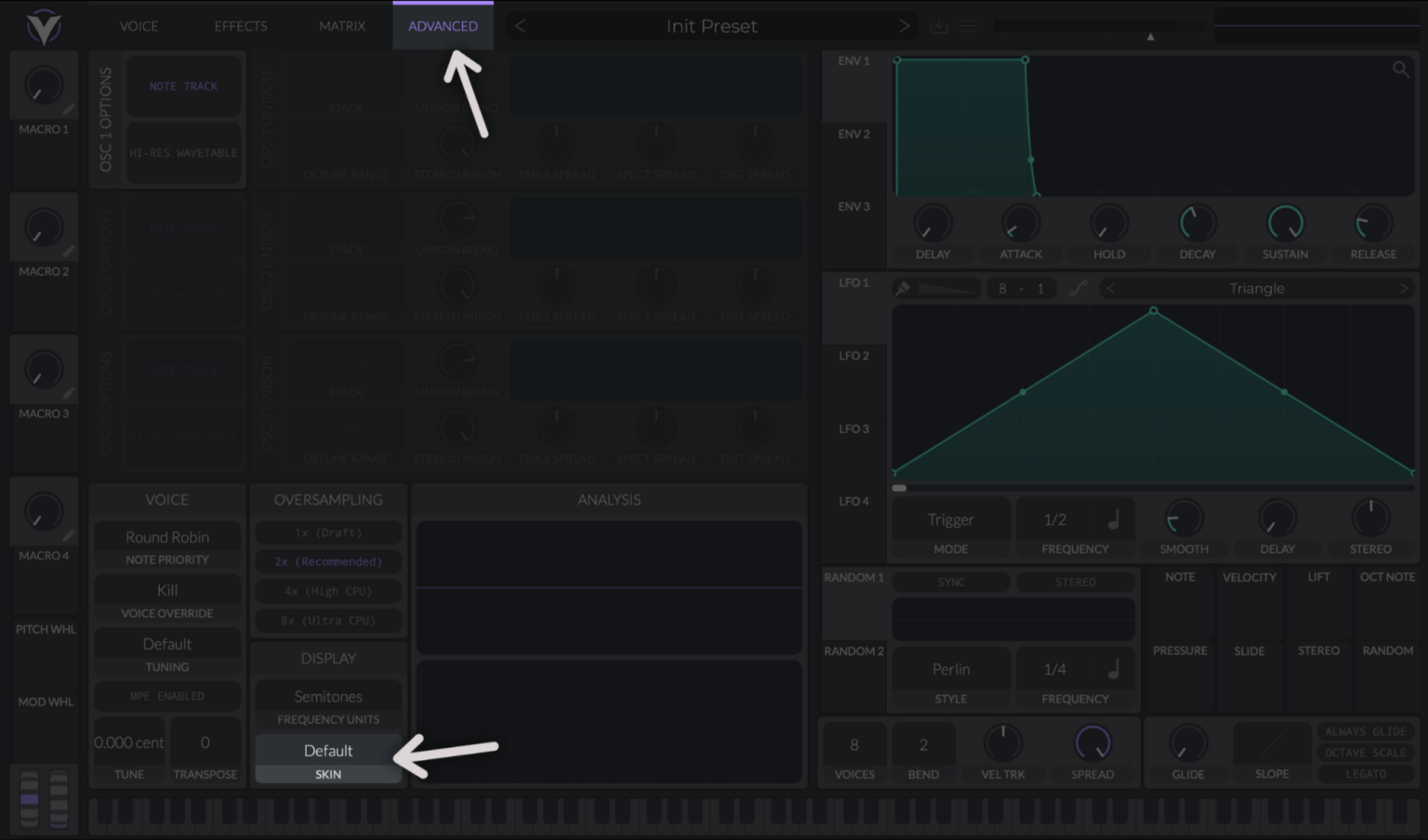Toggle HI-RES WAVETABLE for oscillator 1

pos(184,152)
